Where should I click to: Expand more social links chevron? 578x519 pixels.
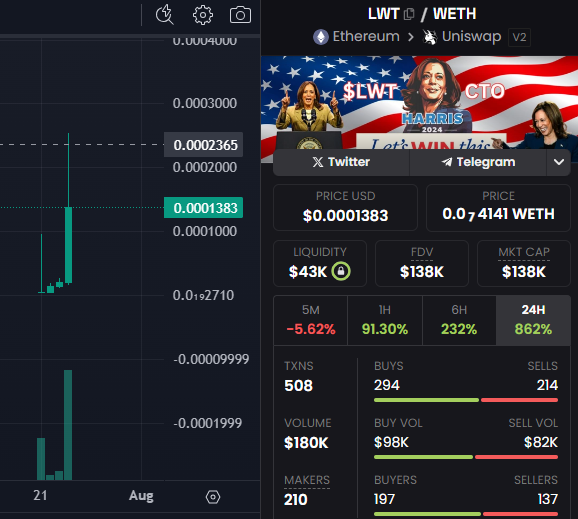558,162
